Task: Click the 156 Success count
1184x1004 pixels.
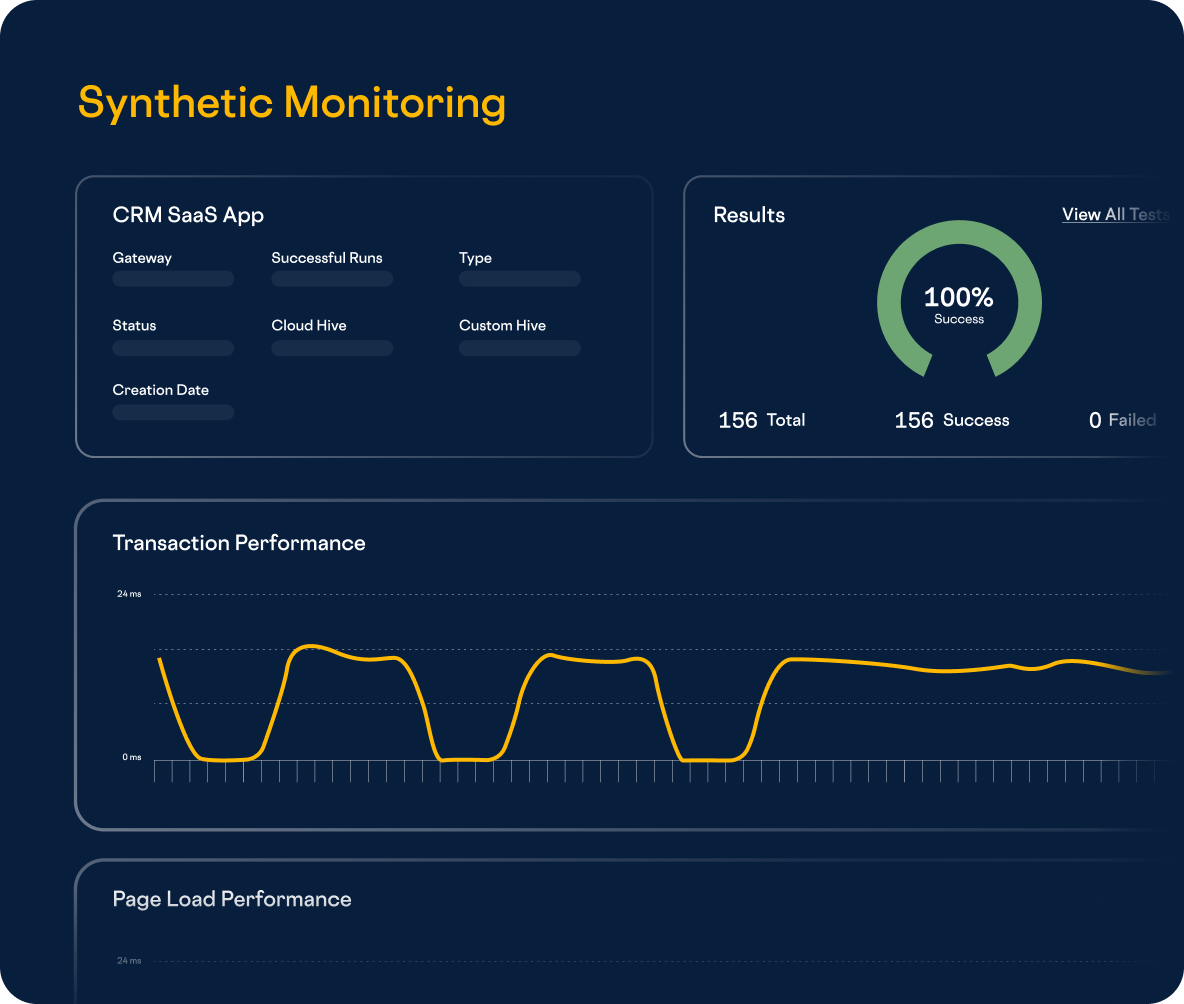Action: (x=951, y=420)
